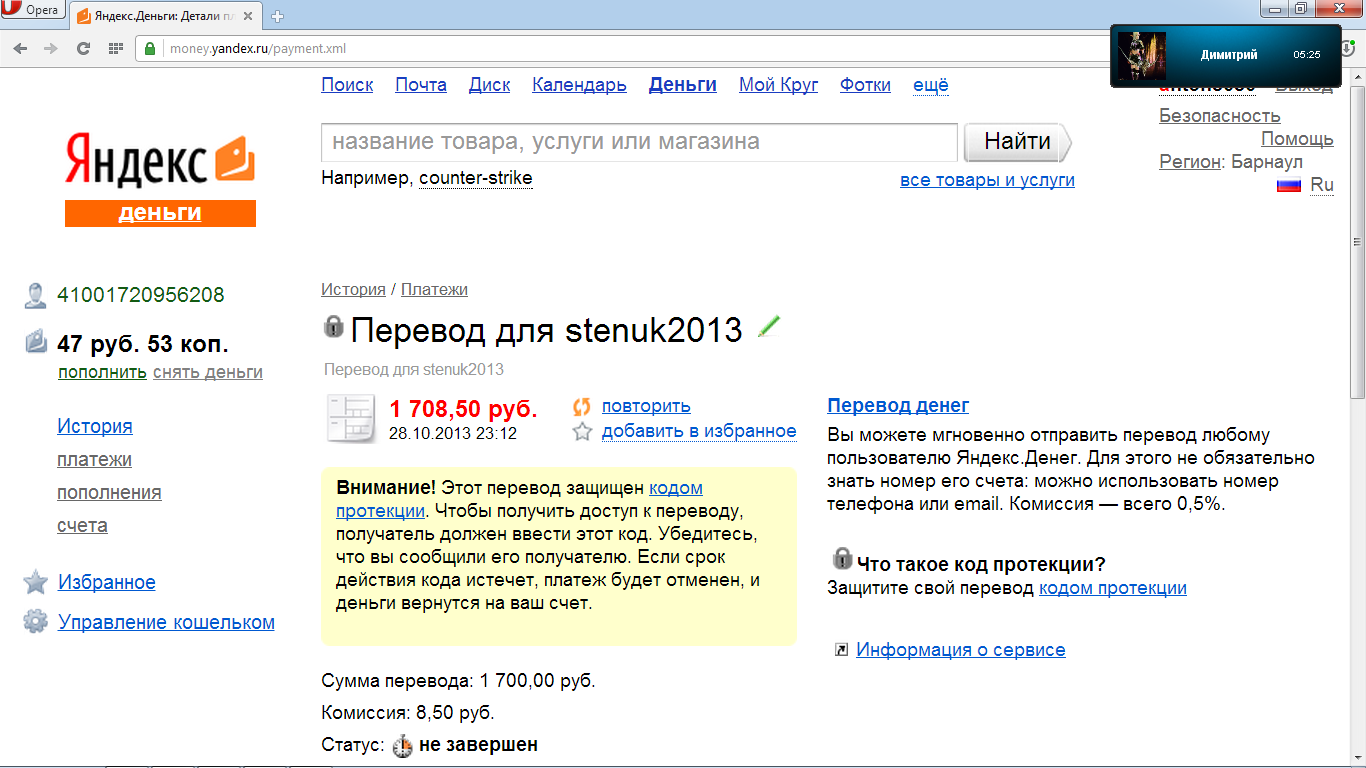The height and width of the screenshot is (768, 1366).
Task: Click the clock status icon near не завершен
Action: coord(402,746)
